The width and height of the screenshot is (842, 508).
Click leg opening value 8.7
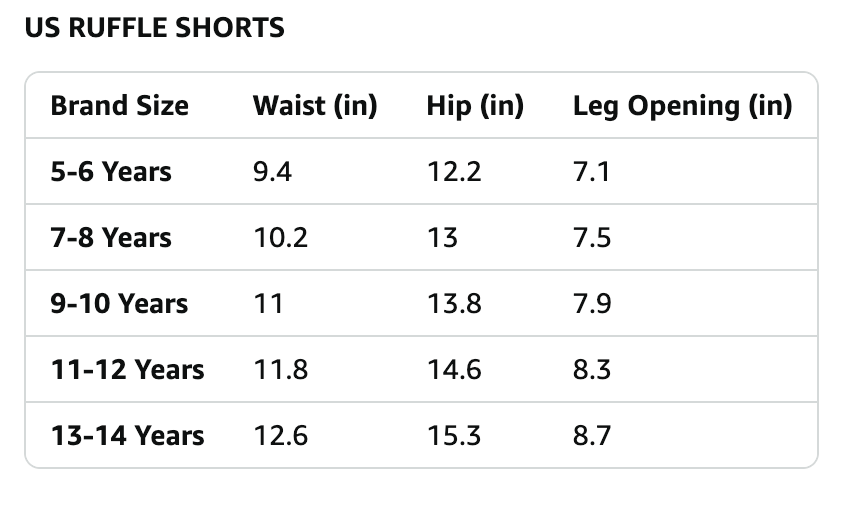(592, 436)
